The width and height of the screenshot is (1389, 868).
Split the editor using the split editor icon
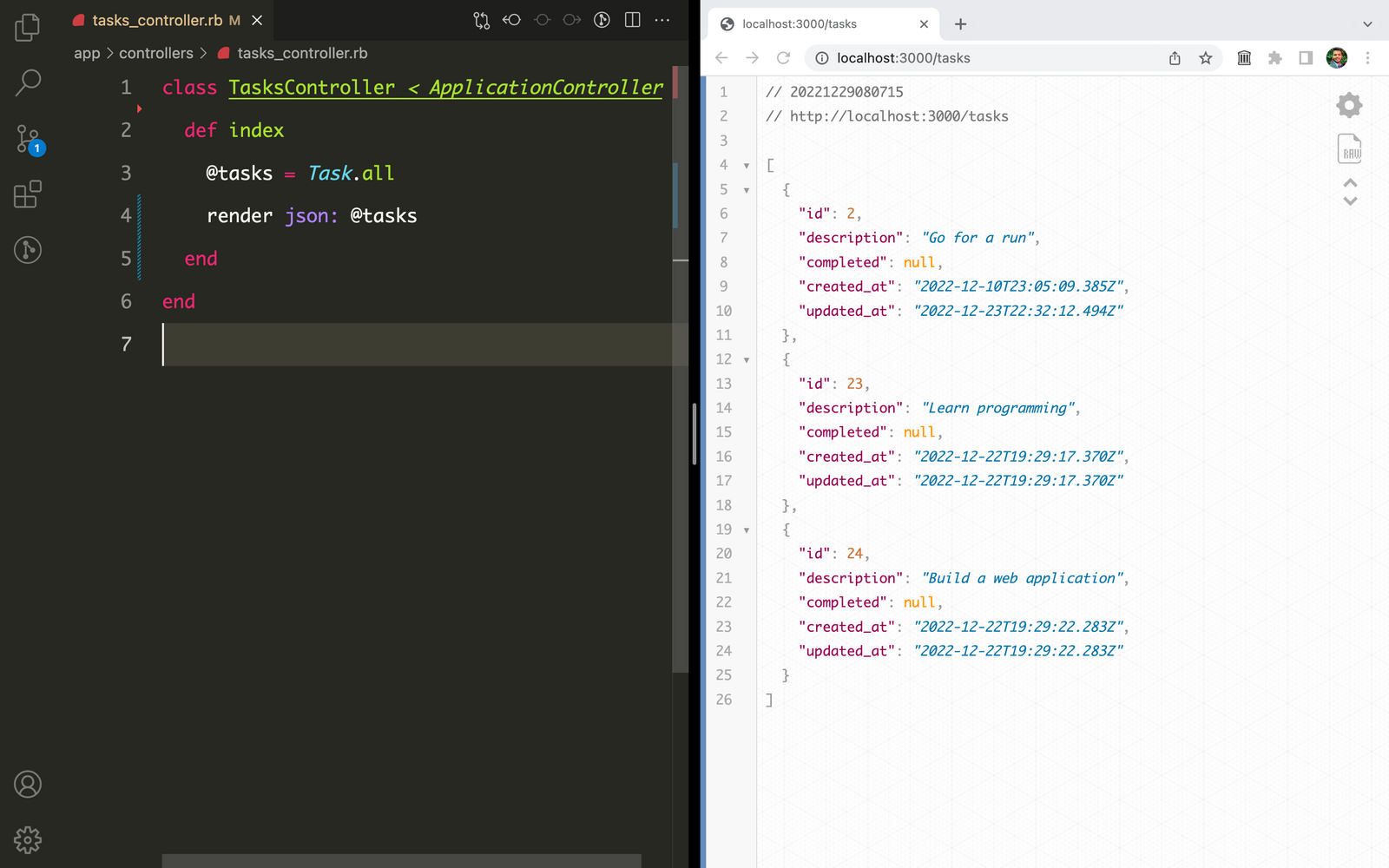point(632,20)
